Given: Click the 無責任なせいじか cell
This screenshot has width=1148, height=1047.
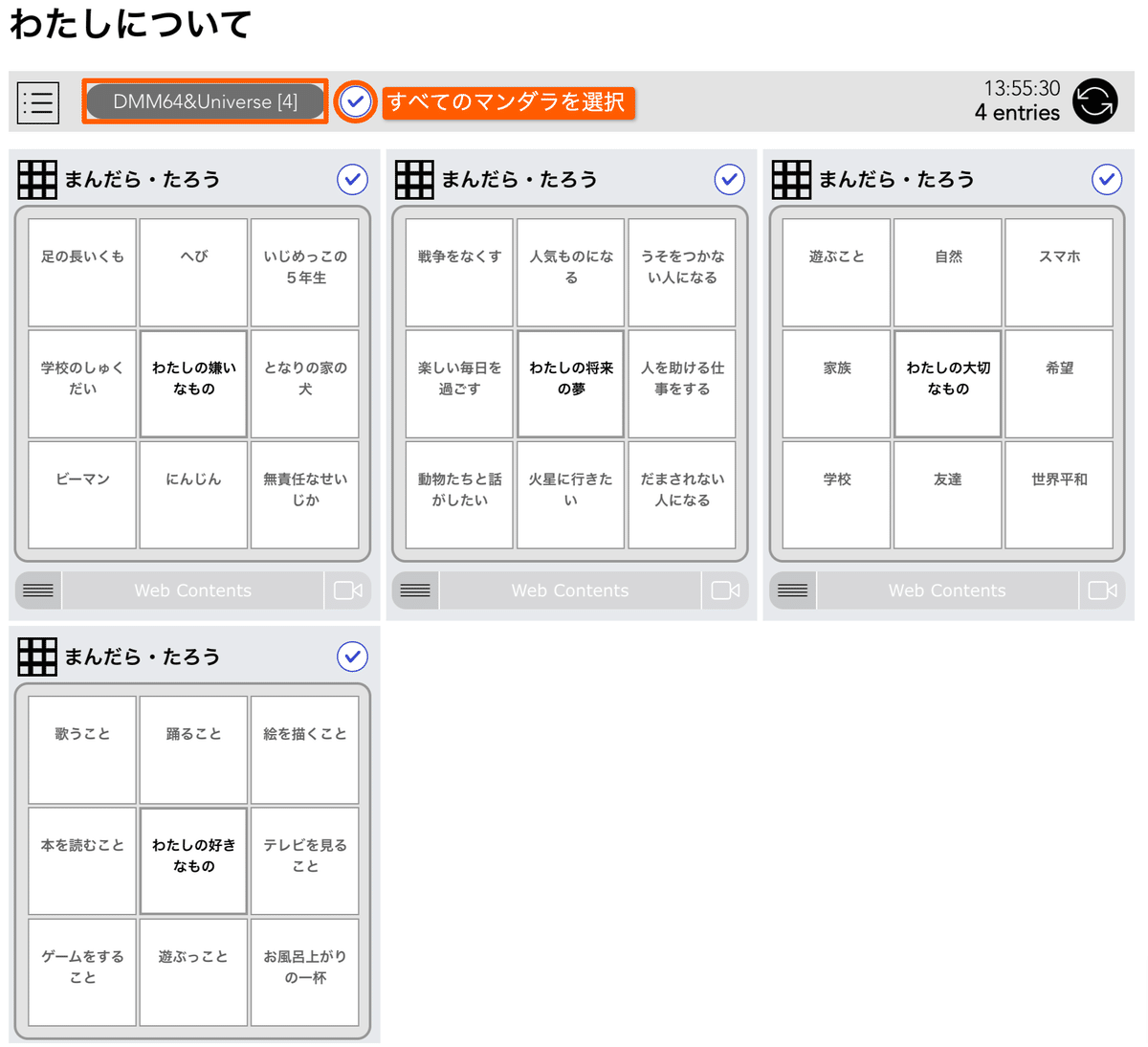Looking at the screenshot, I should coord(305,495).
